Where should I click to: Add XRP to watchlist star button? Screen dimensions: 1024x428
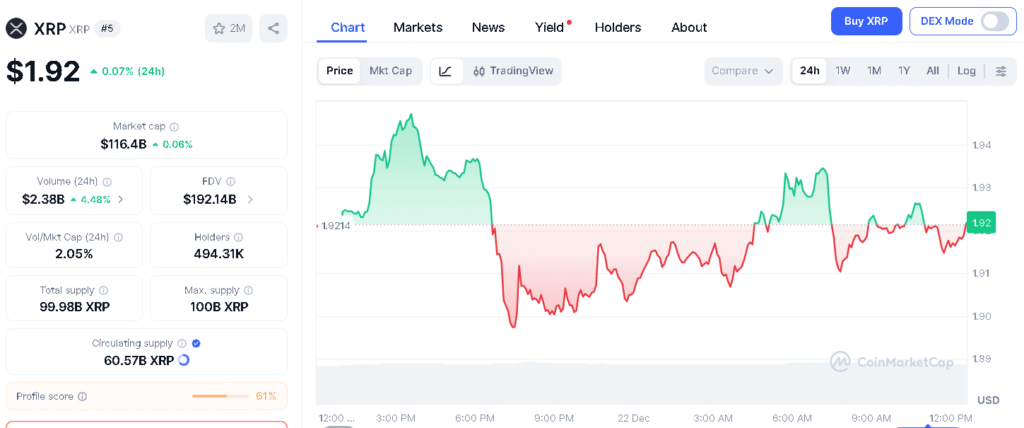click(x=229, y=28)
